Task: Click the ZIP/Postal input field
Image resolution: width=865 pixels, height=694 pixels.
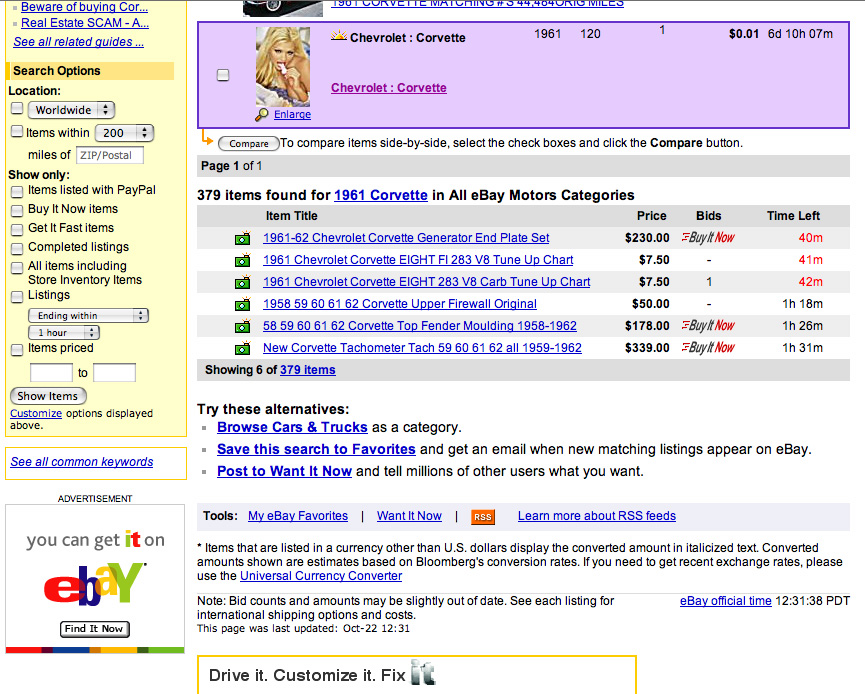Action: tap(110, 155)
